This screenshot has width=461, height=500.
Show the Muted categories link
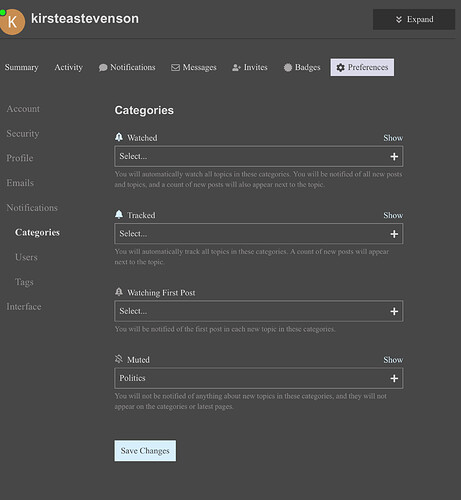click(x=393, y=360)
